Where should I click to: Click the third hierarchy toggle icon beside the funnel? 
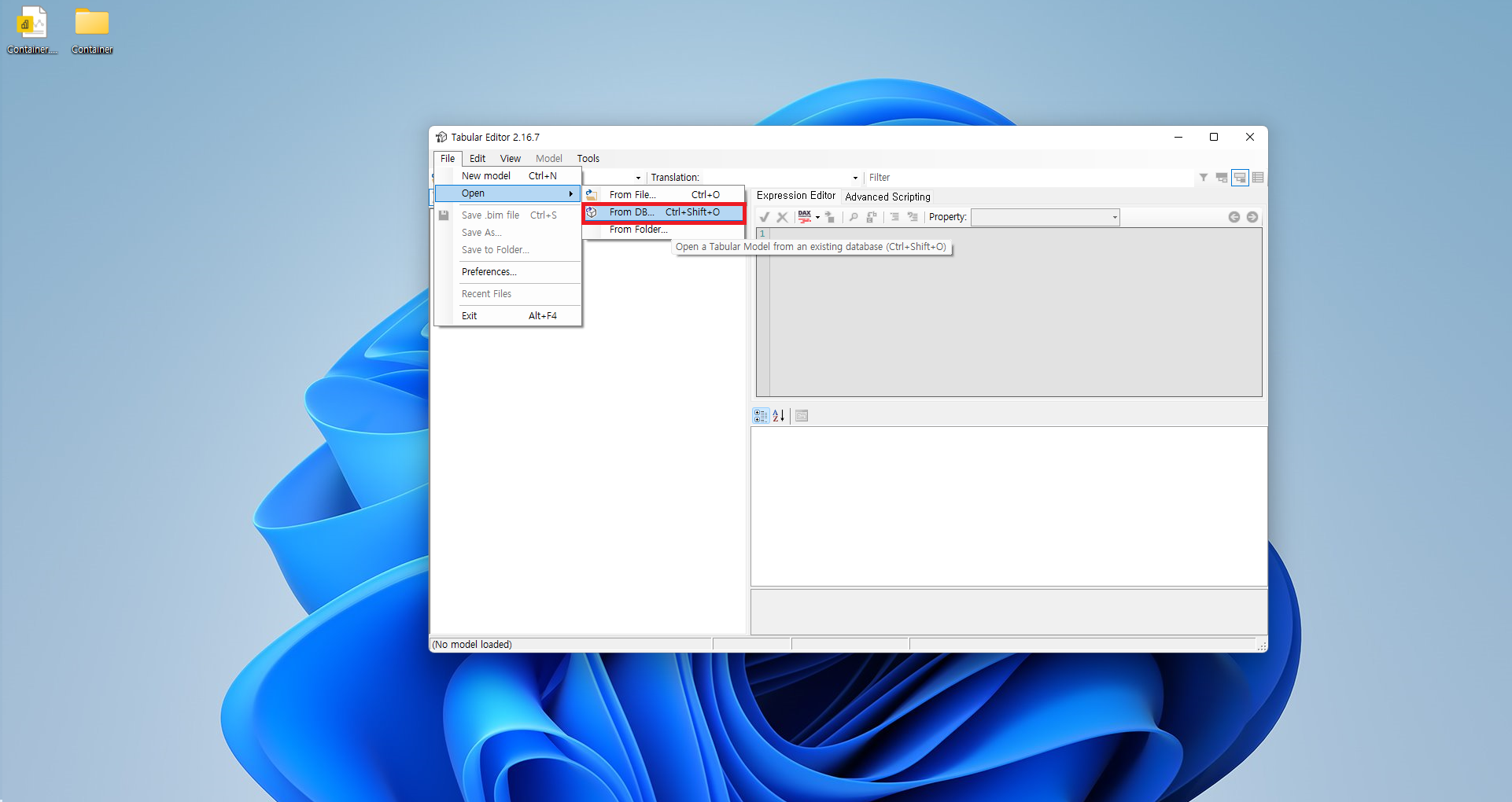coord(1222,178)
